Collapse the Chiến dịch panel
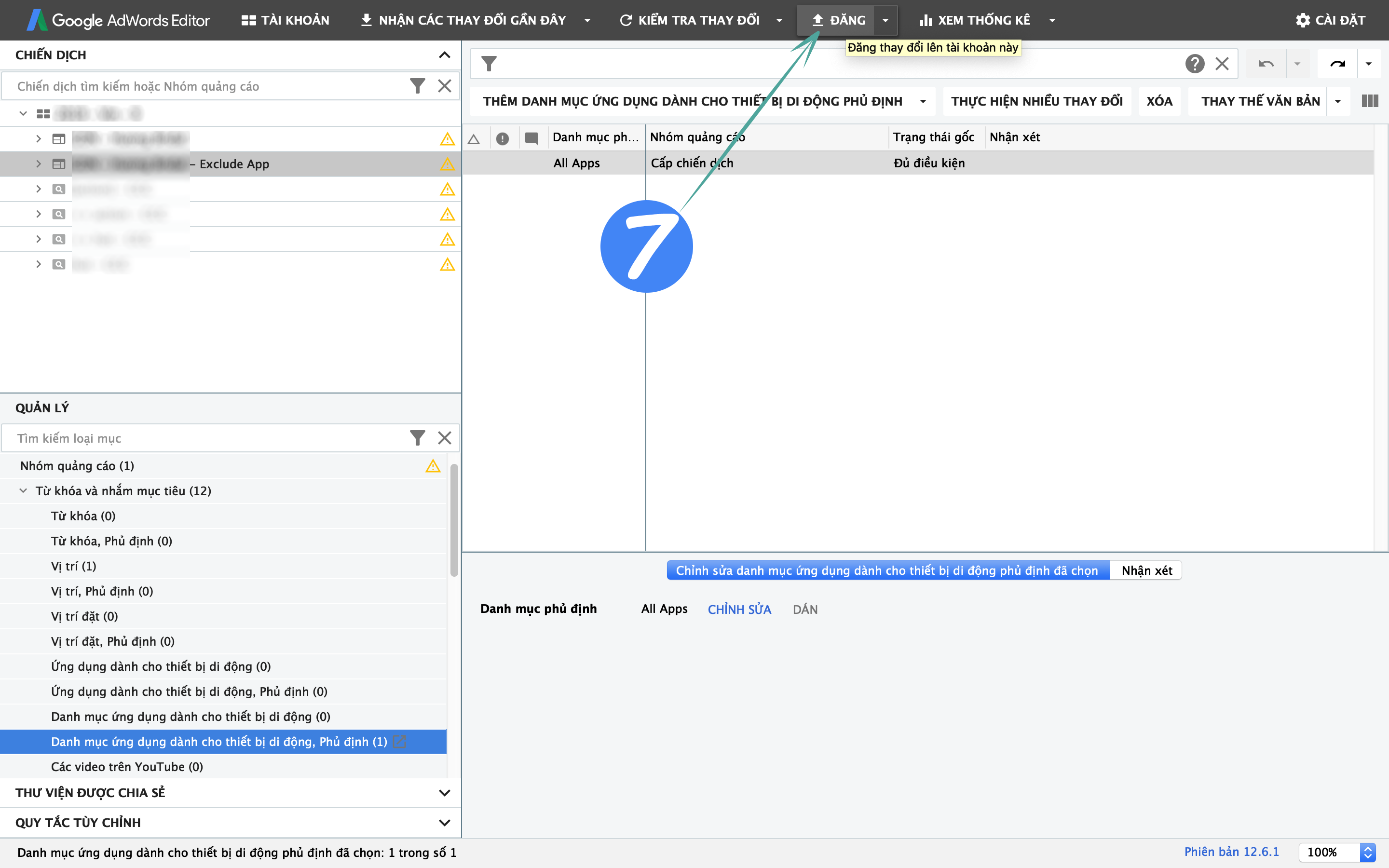Image resolution: width=1389 pixels, height=868 pixels. point(444,55)
